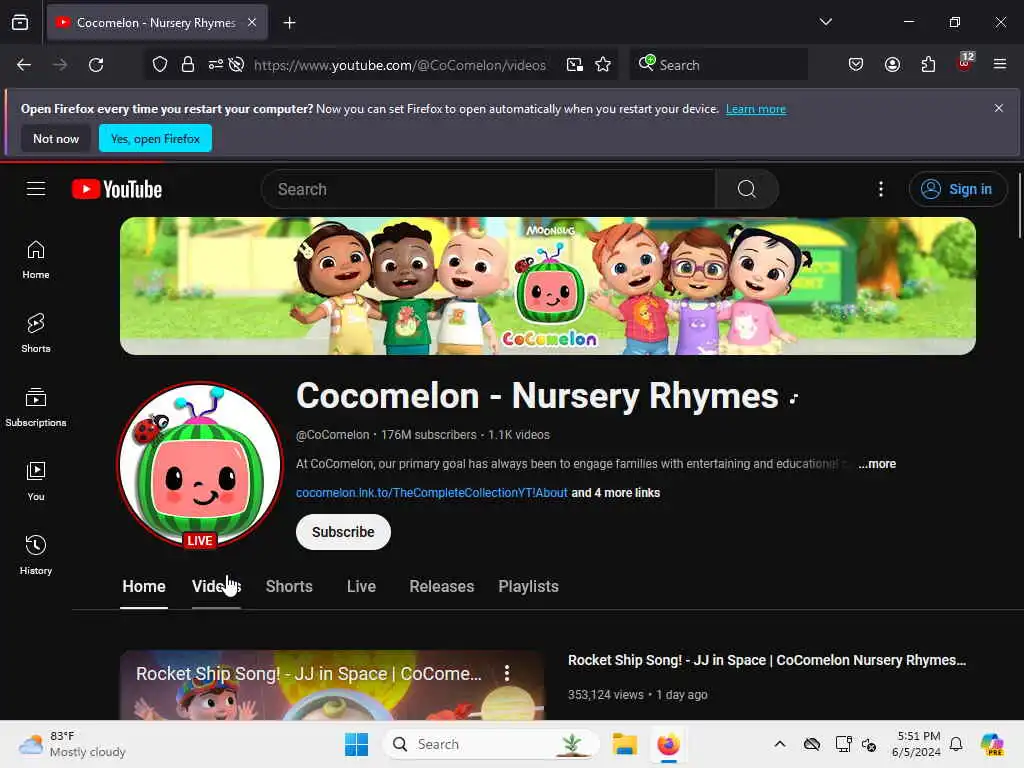Switch to the Videos tab
Screen dimensions: 1024x768
pos(216,586)
